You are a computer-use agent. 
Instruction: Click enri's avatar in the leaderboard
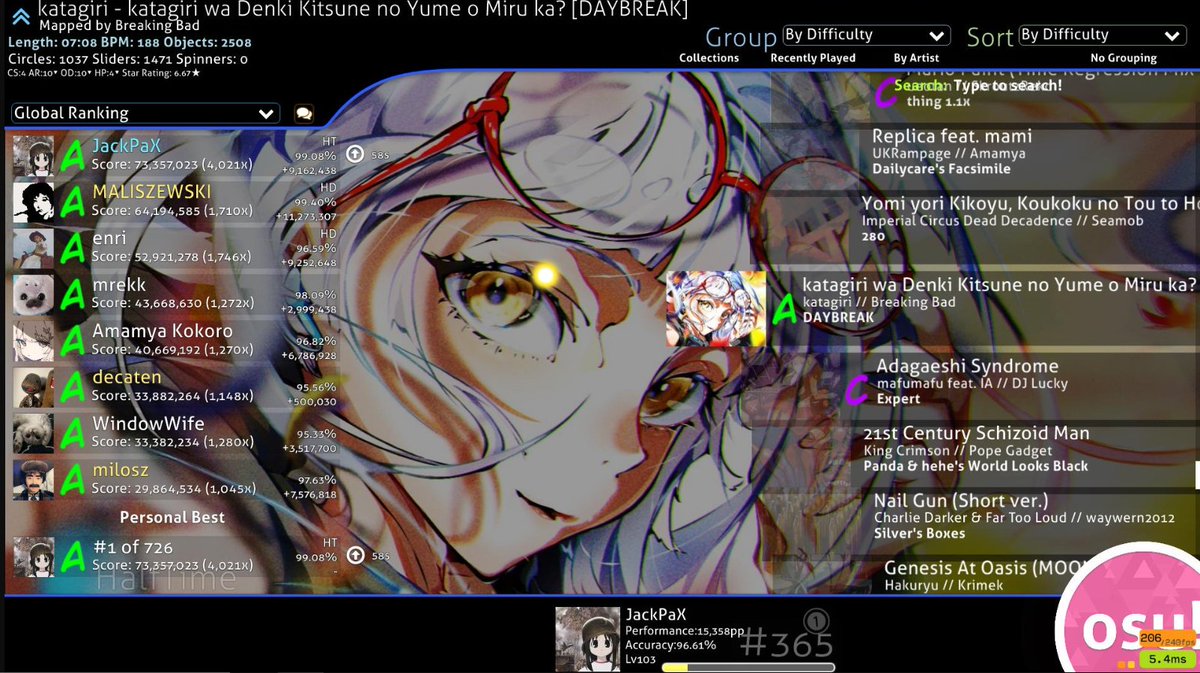33,249
